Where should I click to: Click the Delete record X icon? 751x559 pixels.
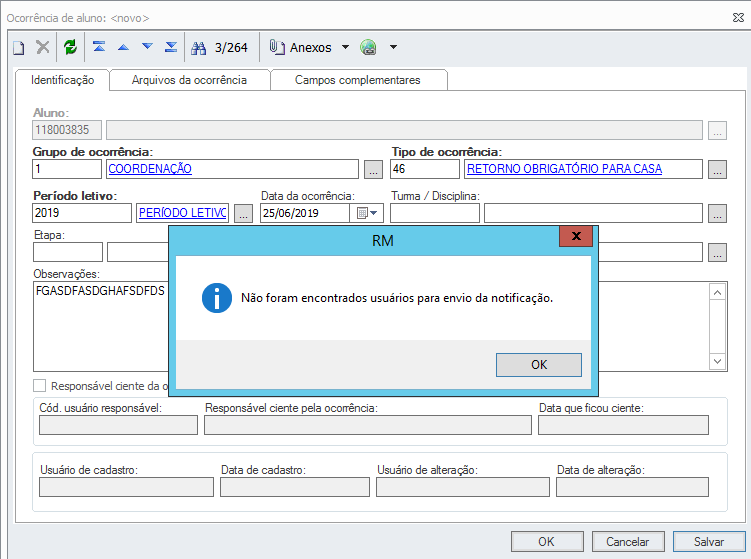point(43,47)
